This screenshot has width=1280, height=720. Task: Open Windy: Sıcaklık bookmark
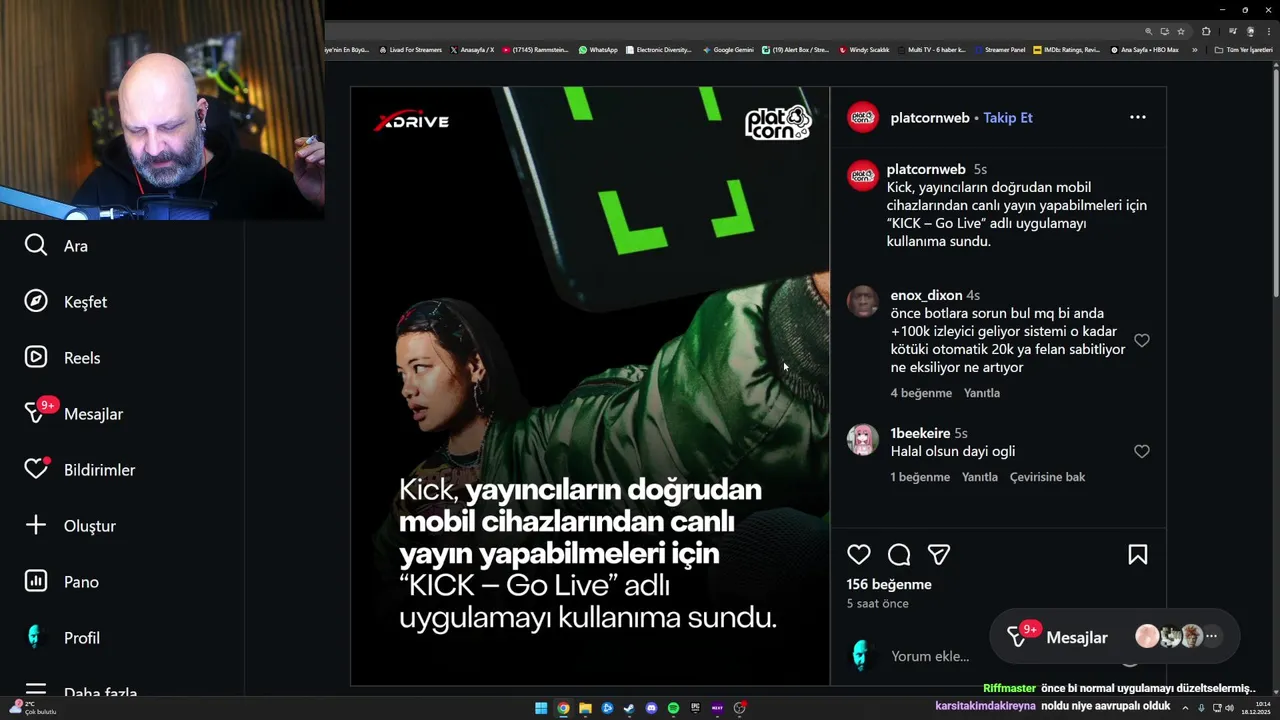click(865, 49)
